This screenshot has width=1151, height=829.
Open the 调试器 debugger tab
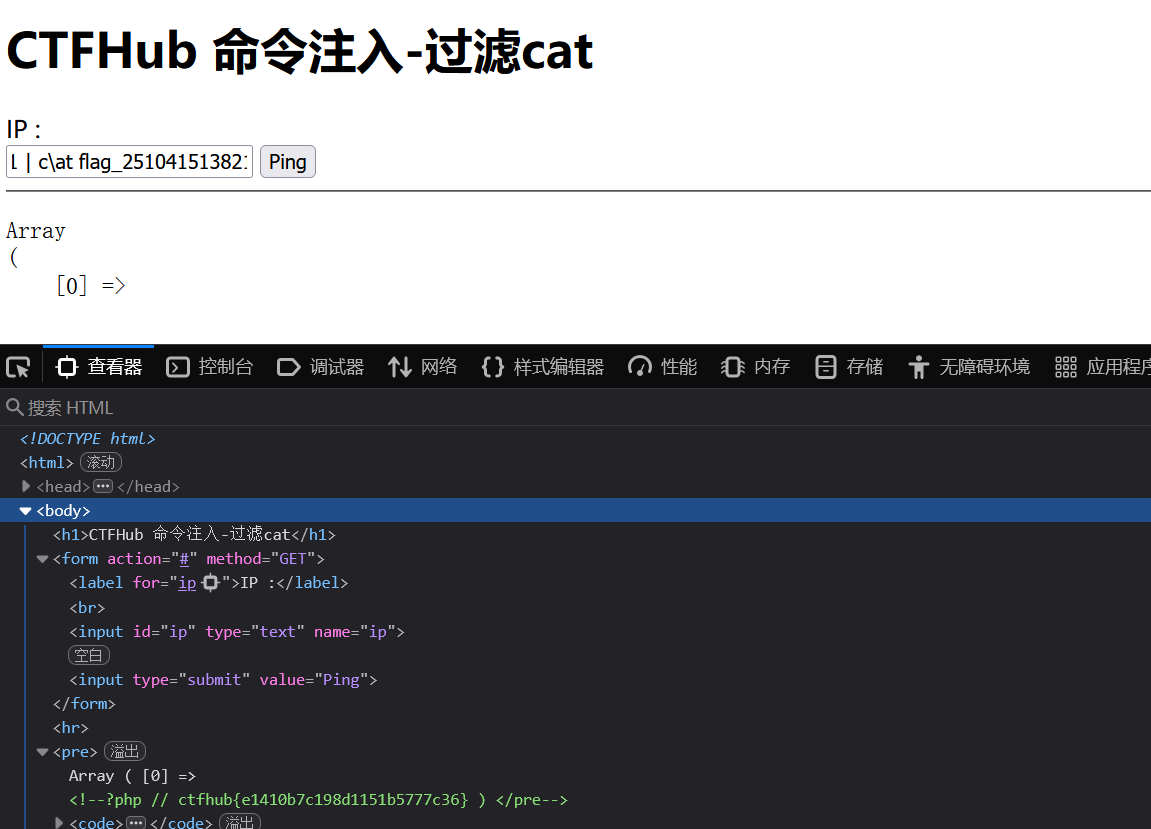pos(321,367)
